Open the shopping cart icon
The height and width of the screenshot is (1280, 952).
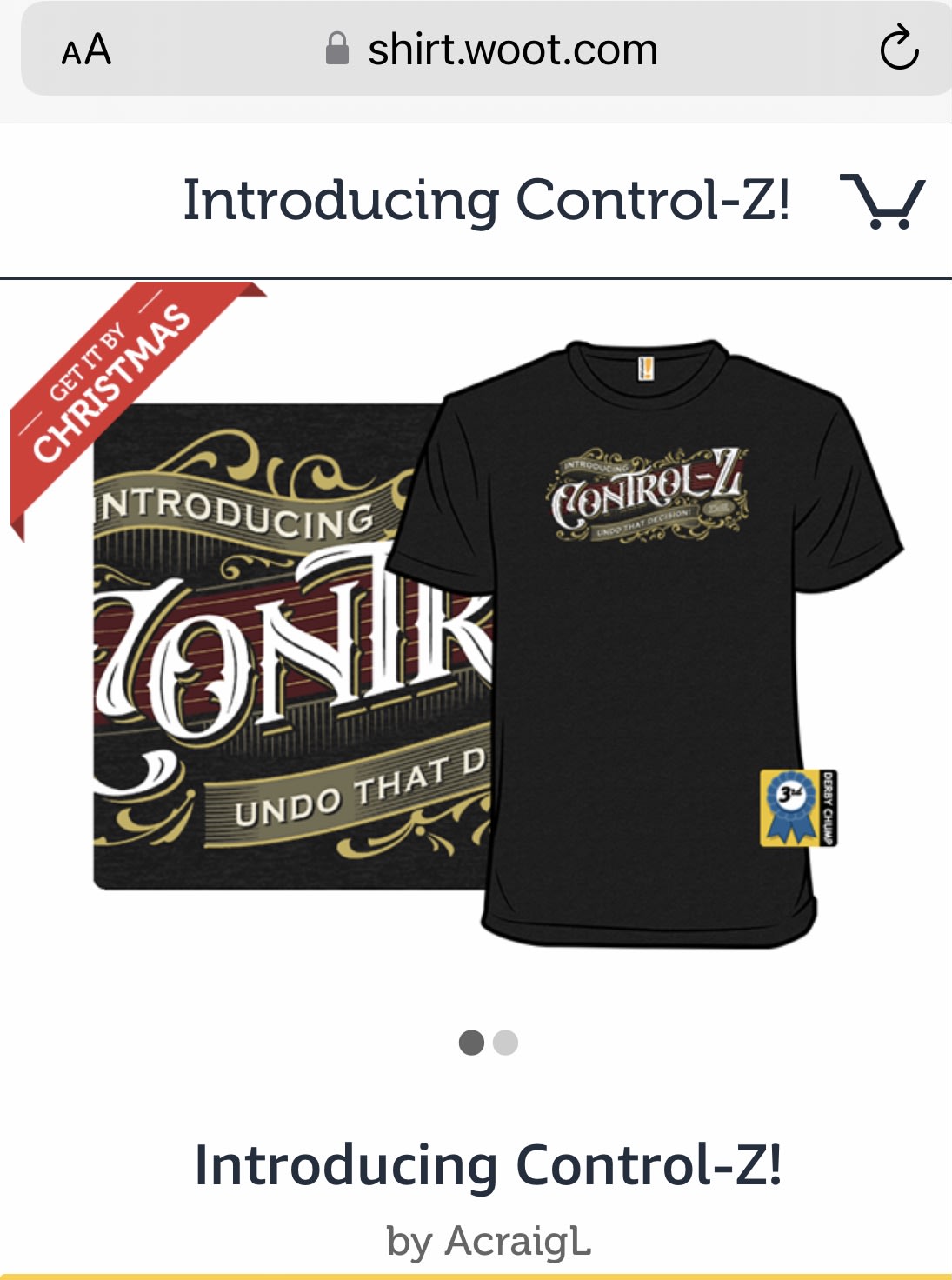tap(882, 201)
